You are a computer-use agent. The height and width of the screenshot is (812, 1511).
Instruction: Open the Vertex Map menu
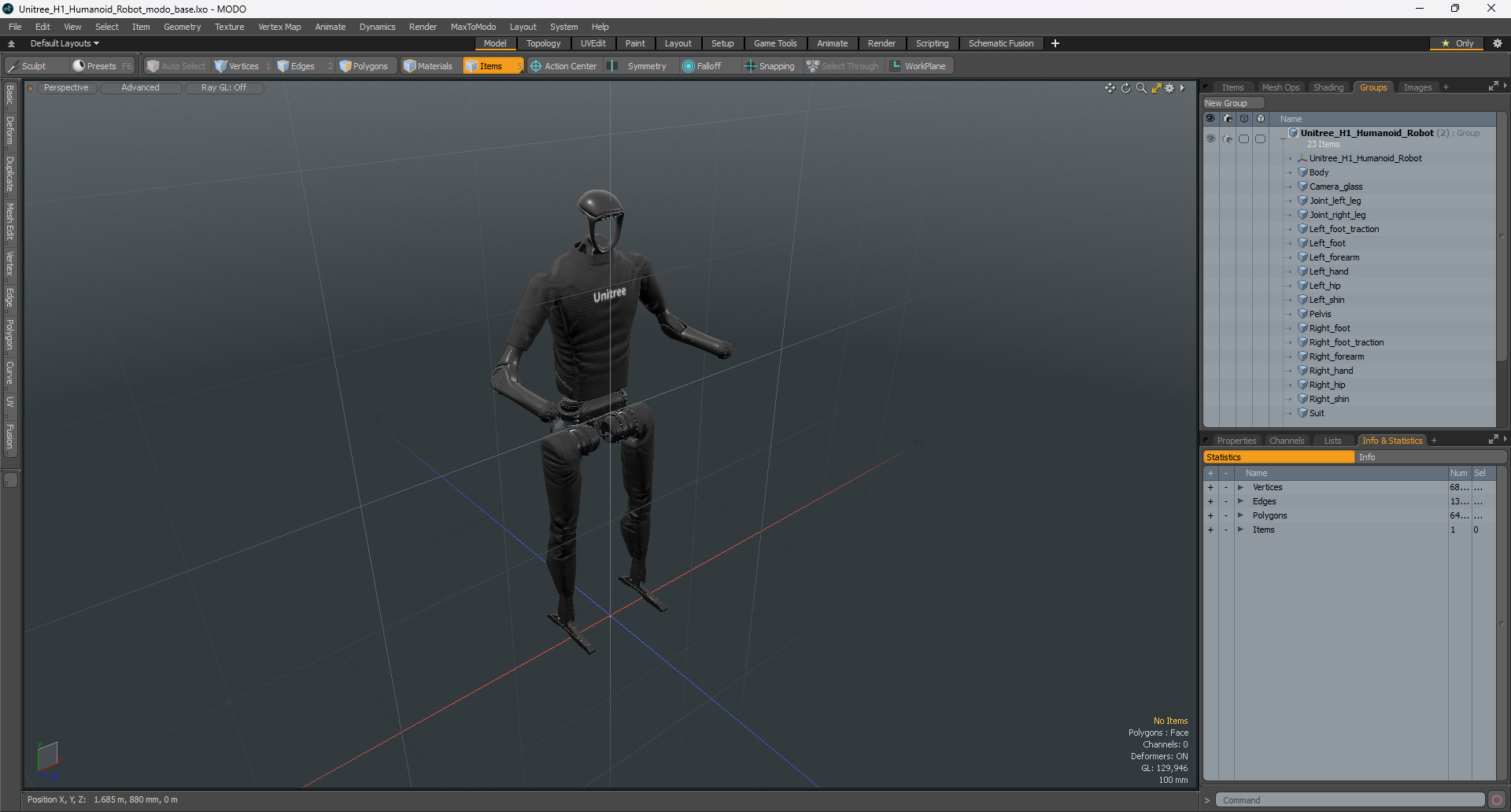pos(279,27)
